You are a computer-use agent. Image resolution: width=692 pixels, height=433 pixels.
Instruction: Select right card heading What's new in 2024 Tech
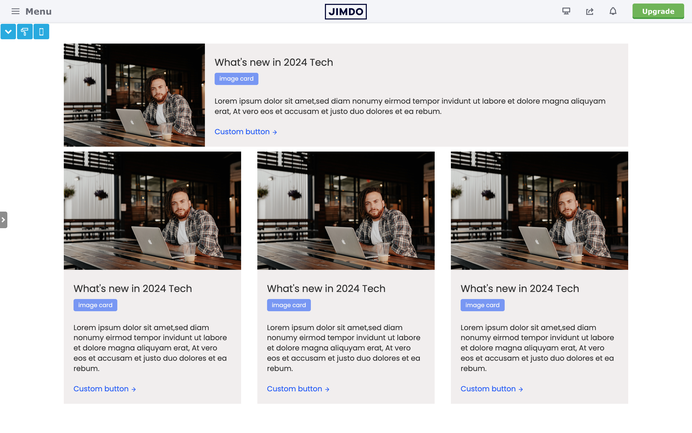pos(520,289)
